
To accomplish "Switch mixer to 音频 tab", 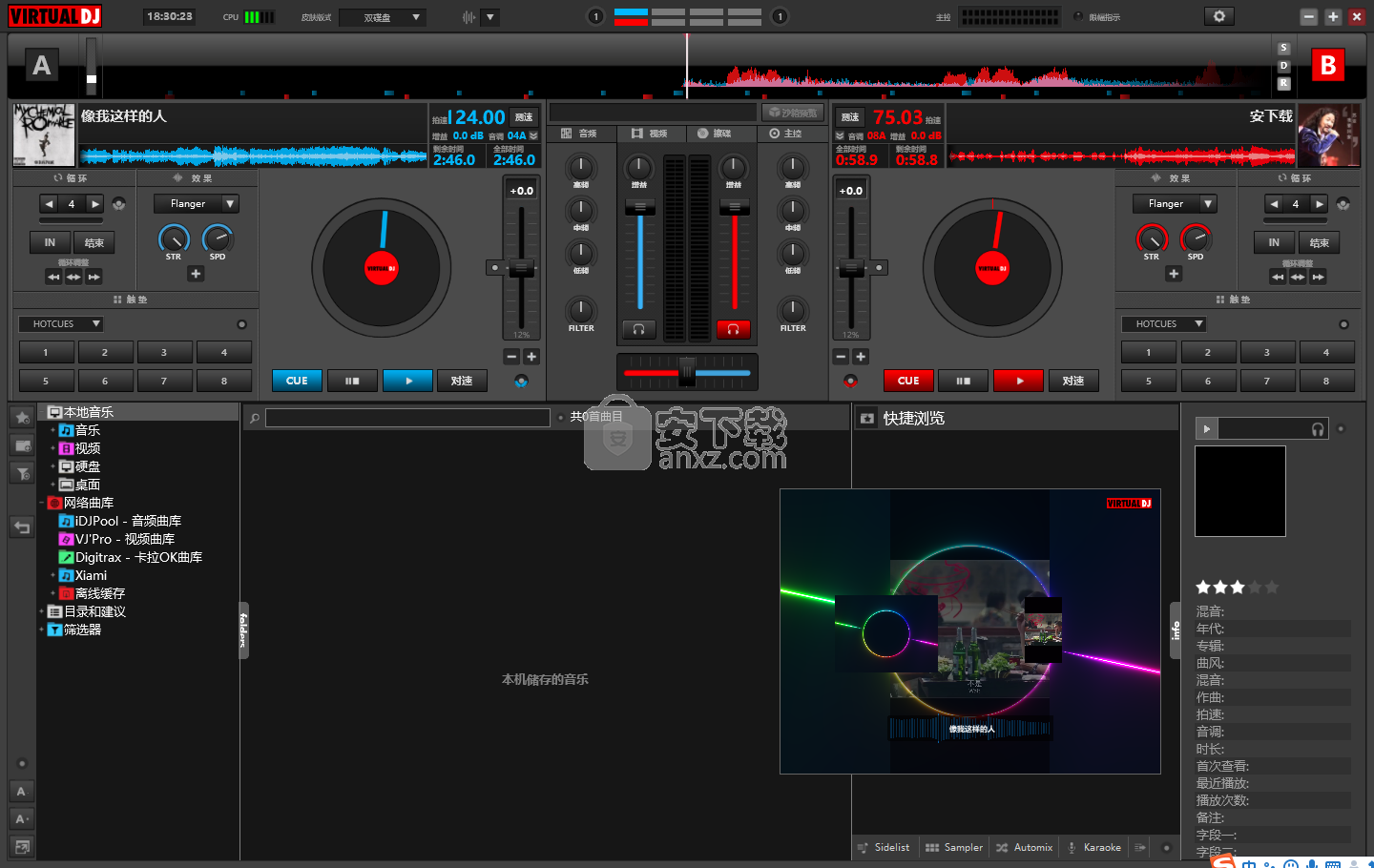I will [580, 134].
